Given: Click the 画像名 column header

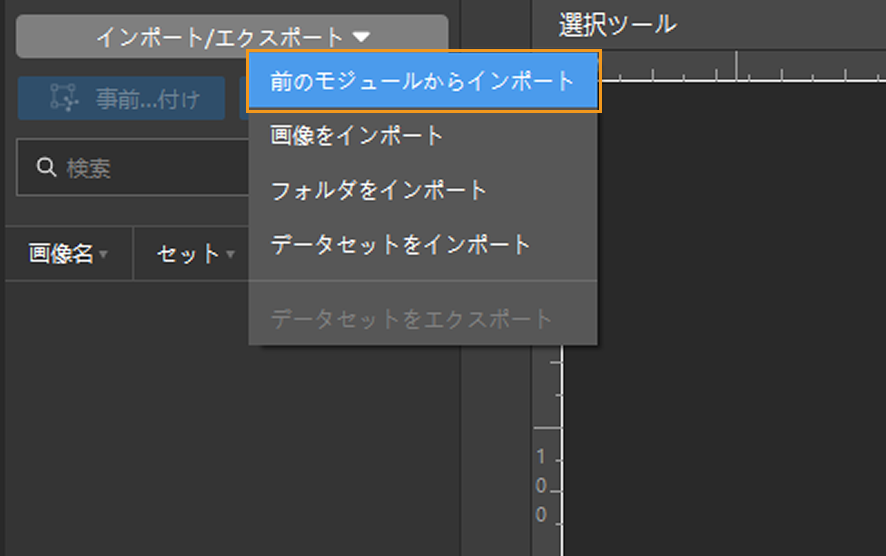Looking at the screenshot, I should [x=69, y=254].
